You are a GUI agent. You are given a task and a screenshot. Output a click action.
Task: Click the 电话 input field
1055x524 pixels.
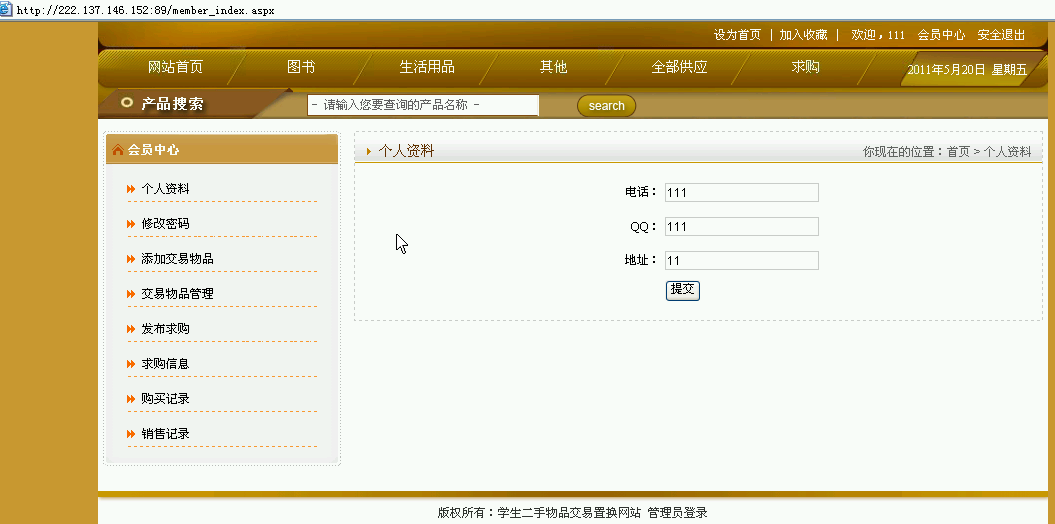pyautogui.click(x=741, y=192)
